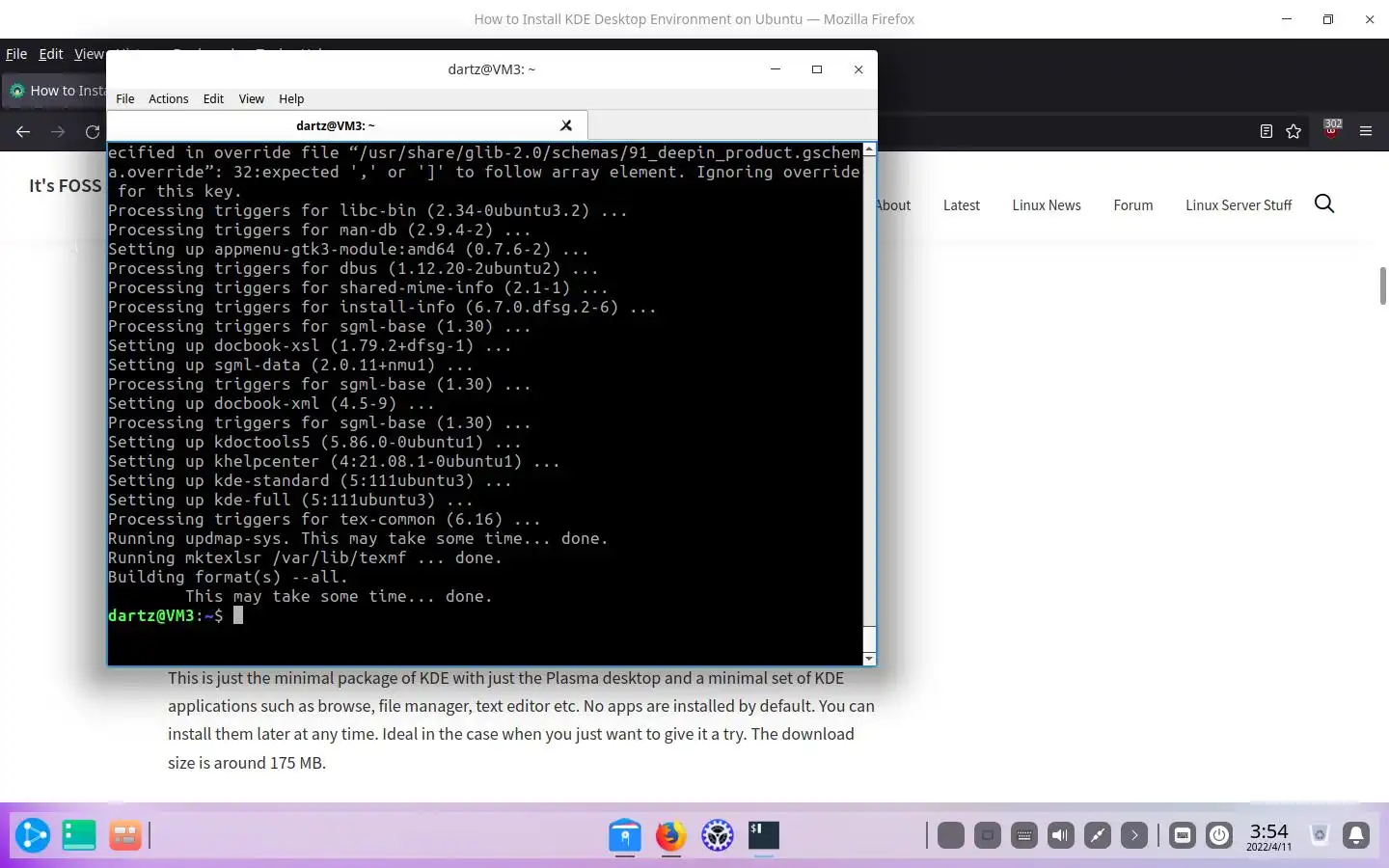
Task: Open the multitasking view dock icon
Action: point(124,834)
